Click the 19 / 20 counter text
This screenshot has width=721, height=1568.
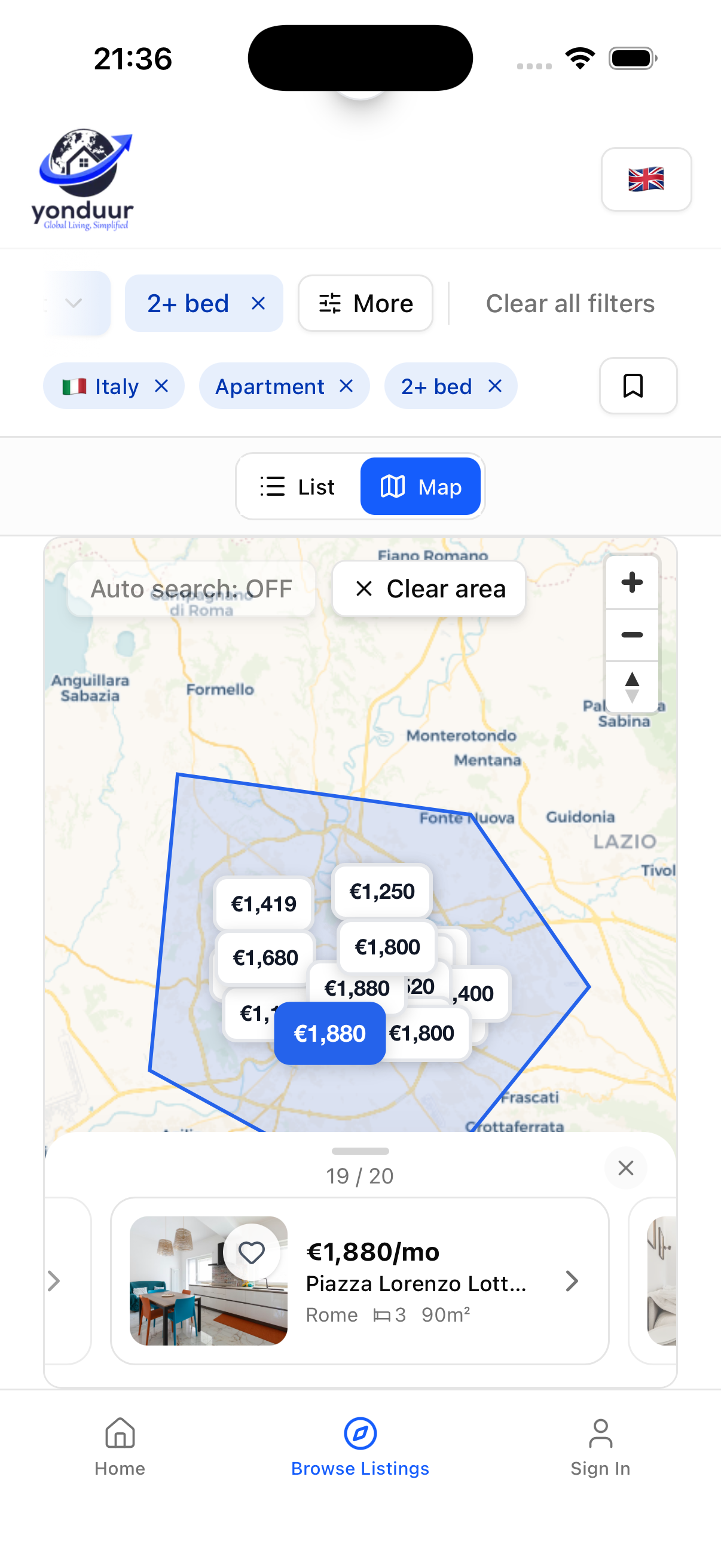pos(359,1176)
